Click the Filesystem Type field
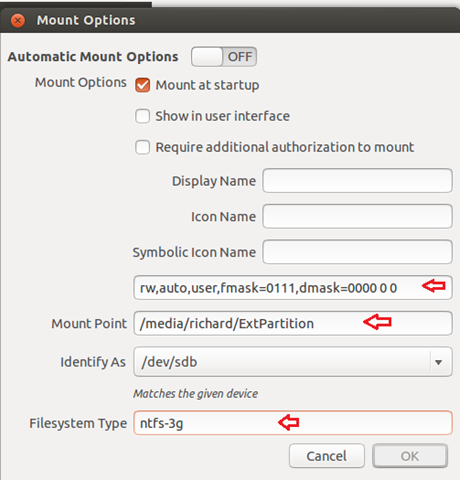The height and width of the screenshot is (480, 460). click(293, 423)
